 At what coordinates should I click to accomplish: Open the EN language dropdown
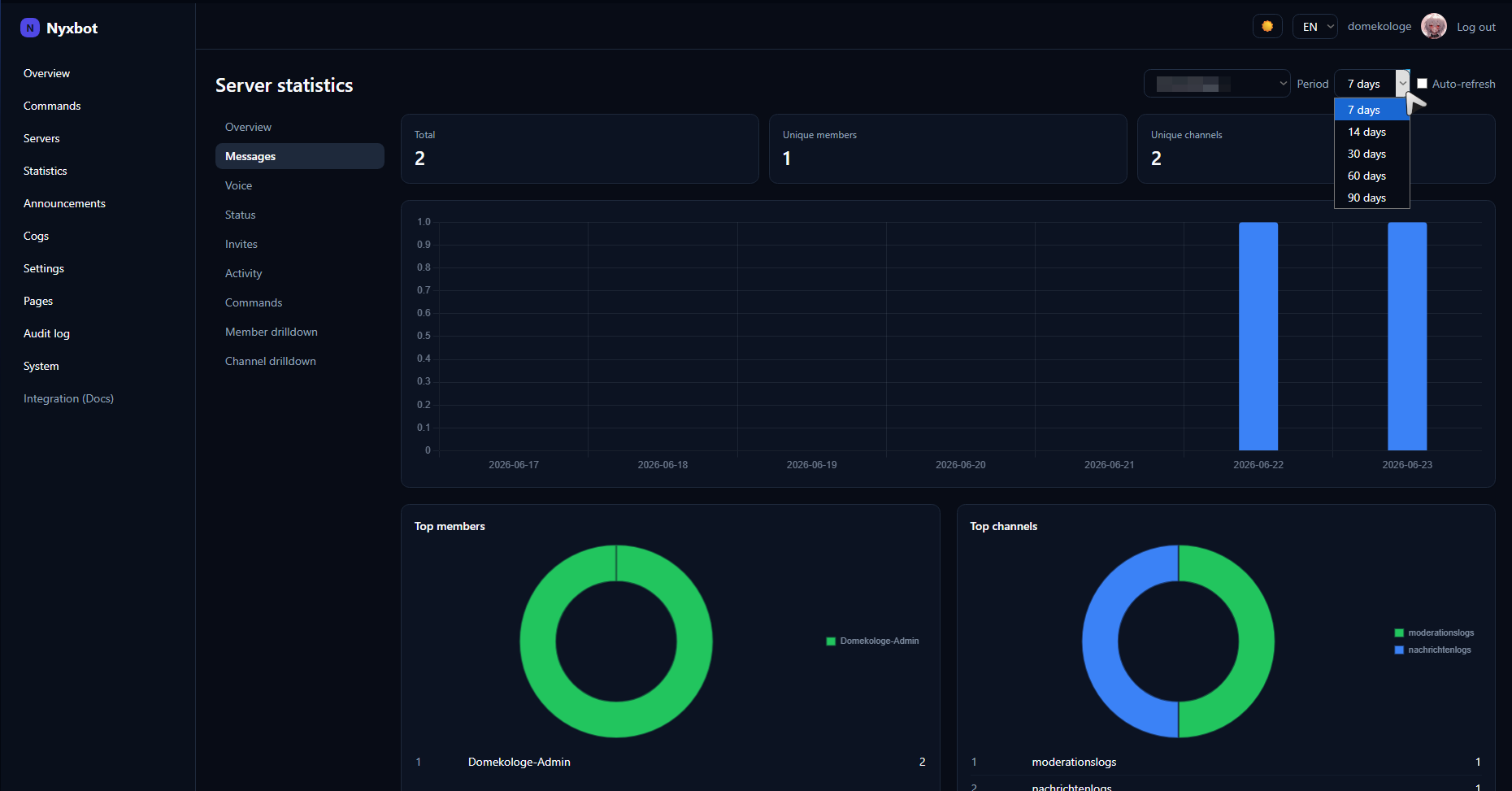1314,26
